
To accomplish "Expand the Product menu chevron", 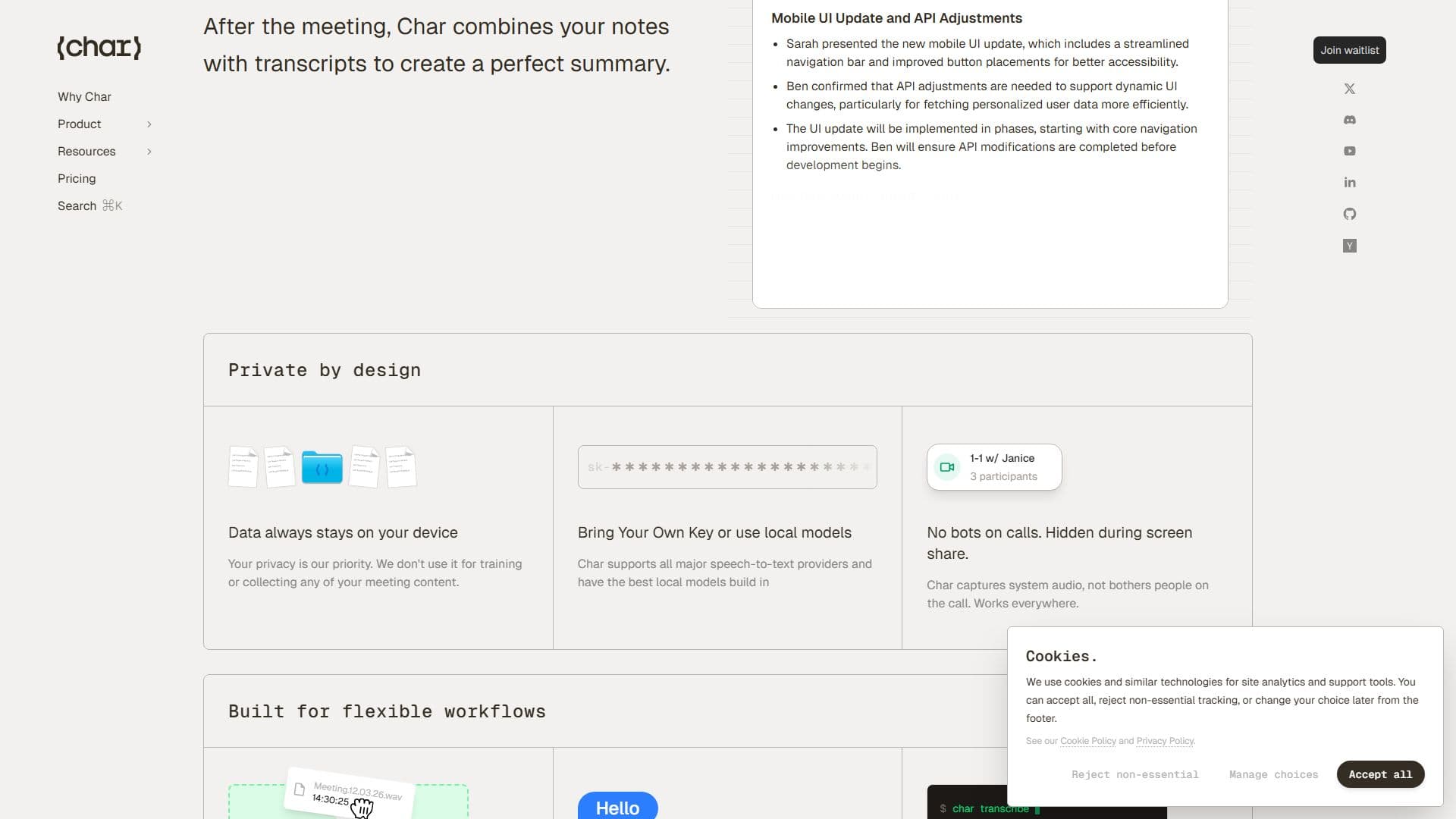I will tap(149, 124).
